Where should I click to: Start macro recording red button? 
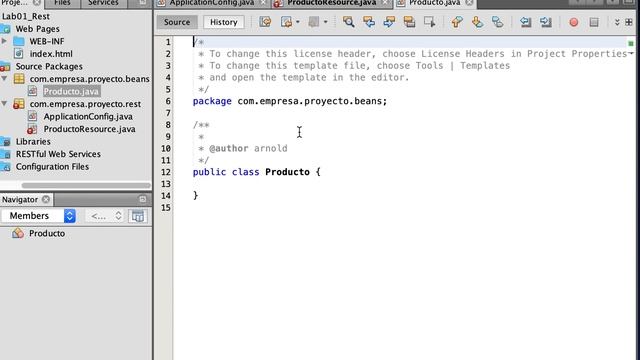(573, 22)
